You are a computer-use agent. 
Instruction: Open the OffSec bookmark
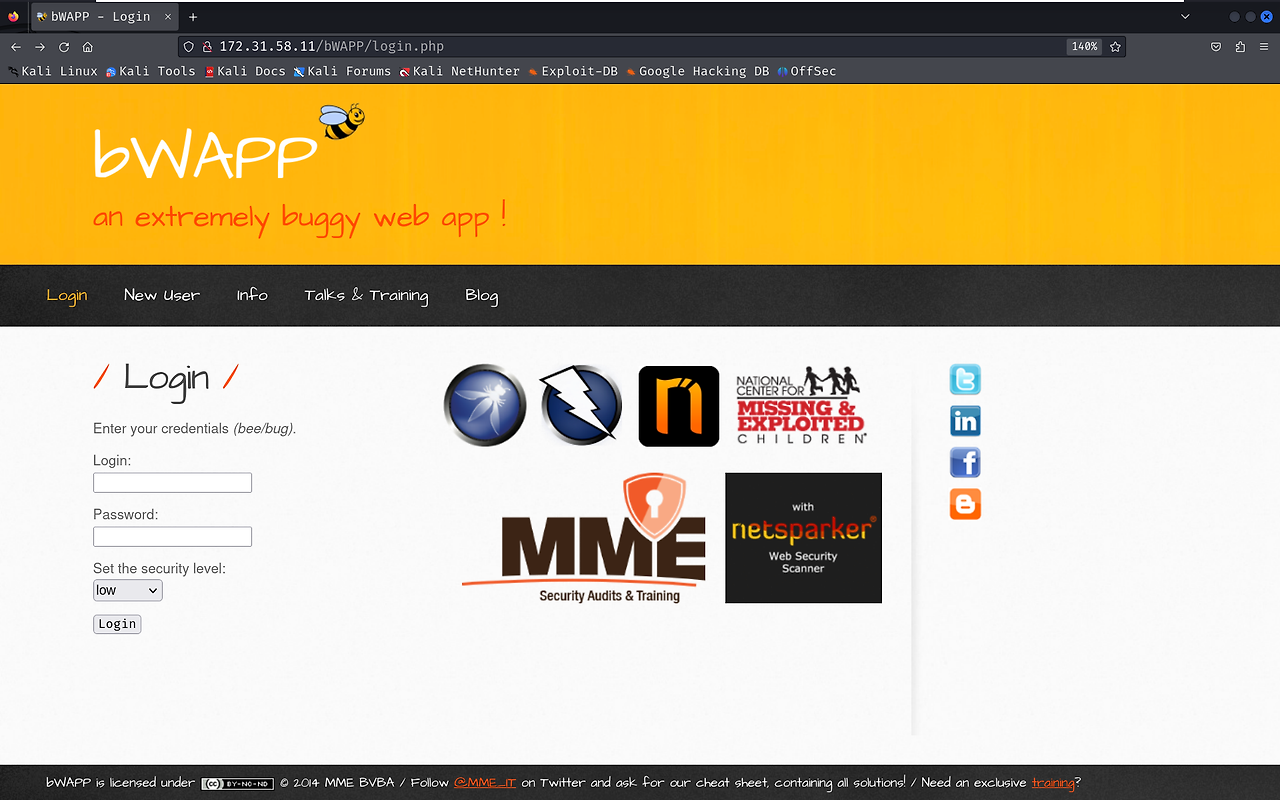point(806,71)
